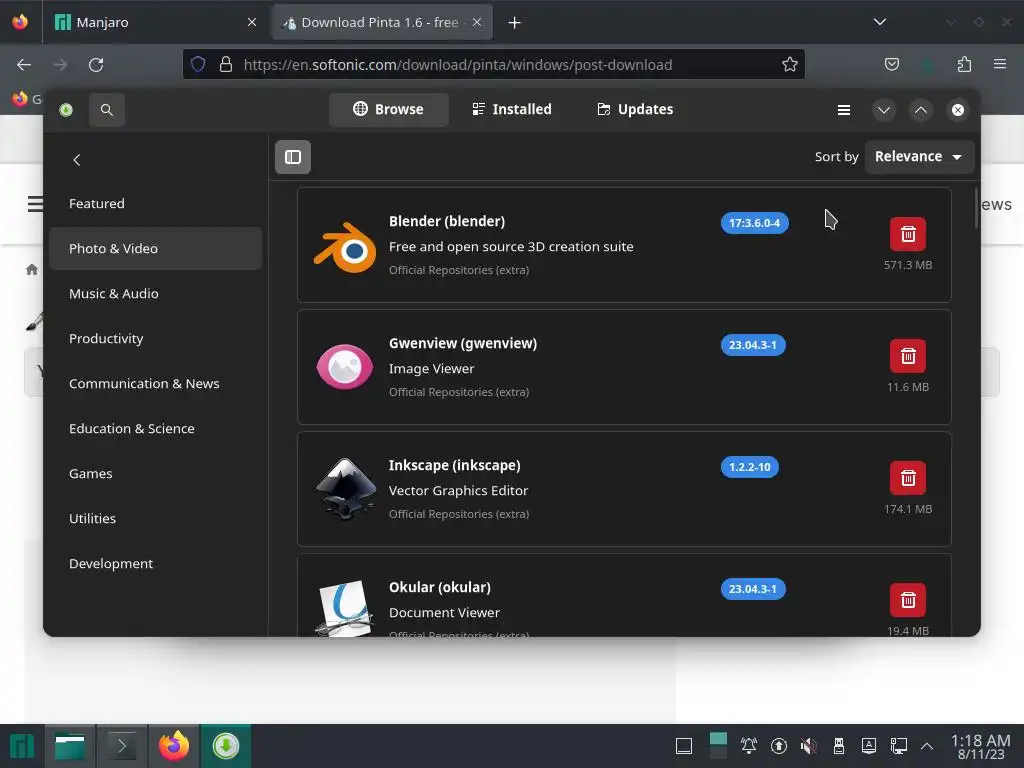
Task: Switch to the Browse tab
Action: 389,109
